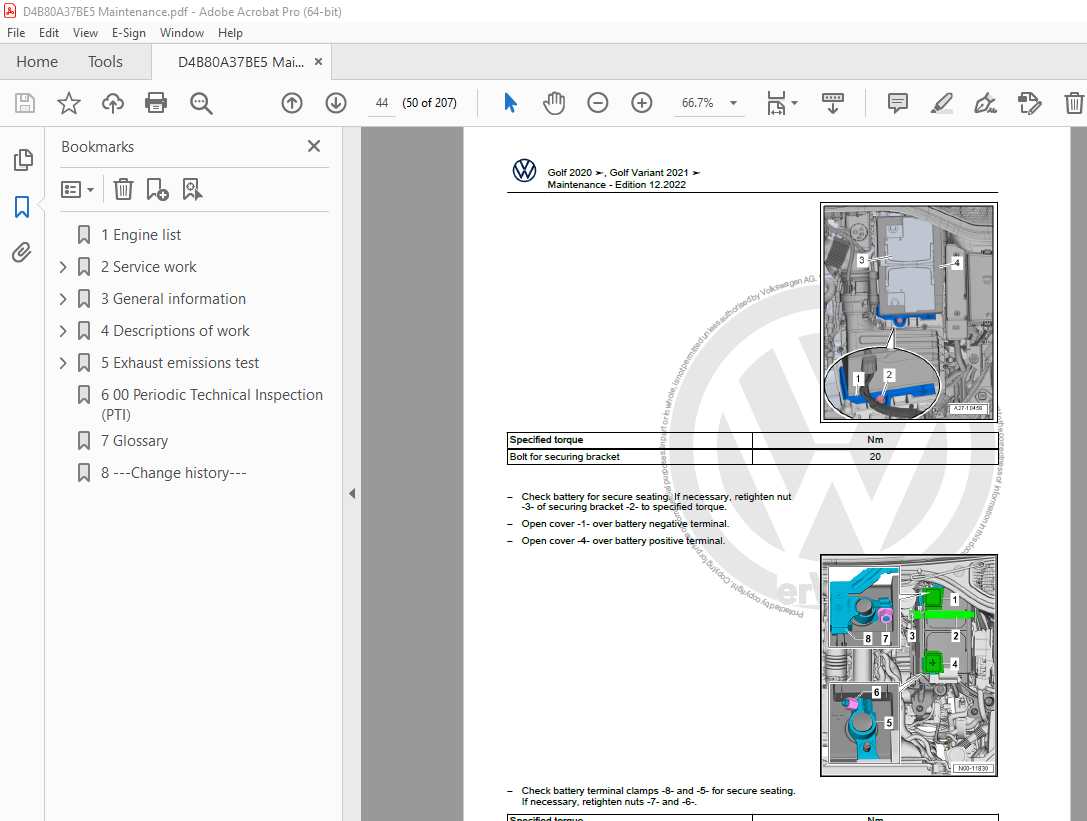Open bookmark 3 General information
This screenshot has width=1087, height=821.
click(173, 299)
